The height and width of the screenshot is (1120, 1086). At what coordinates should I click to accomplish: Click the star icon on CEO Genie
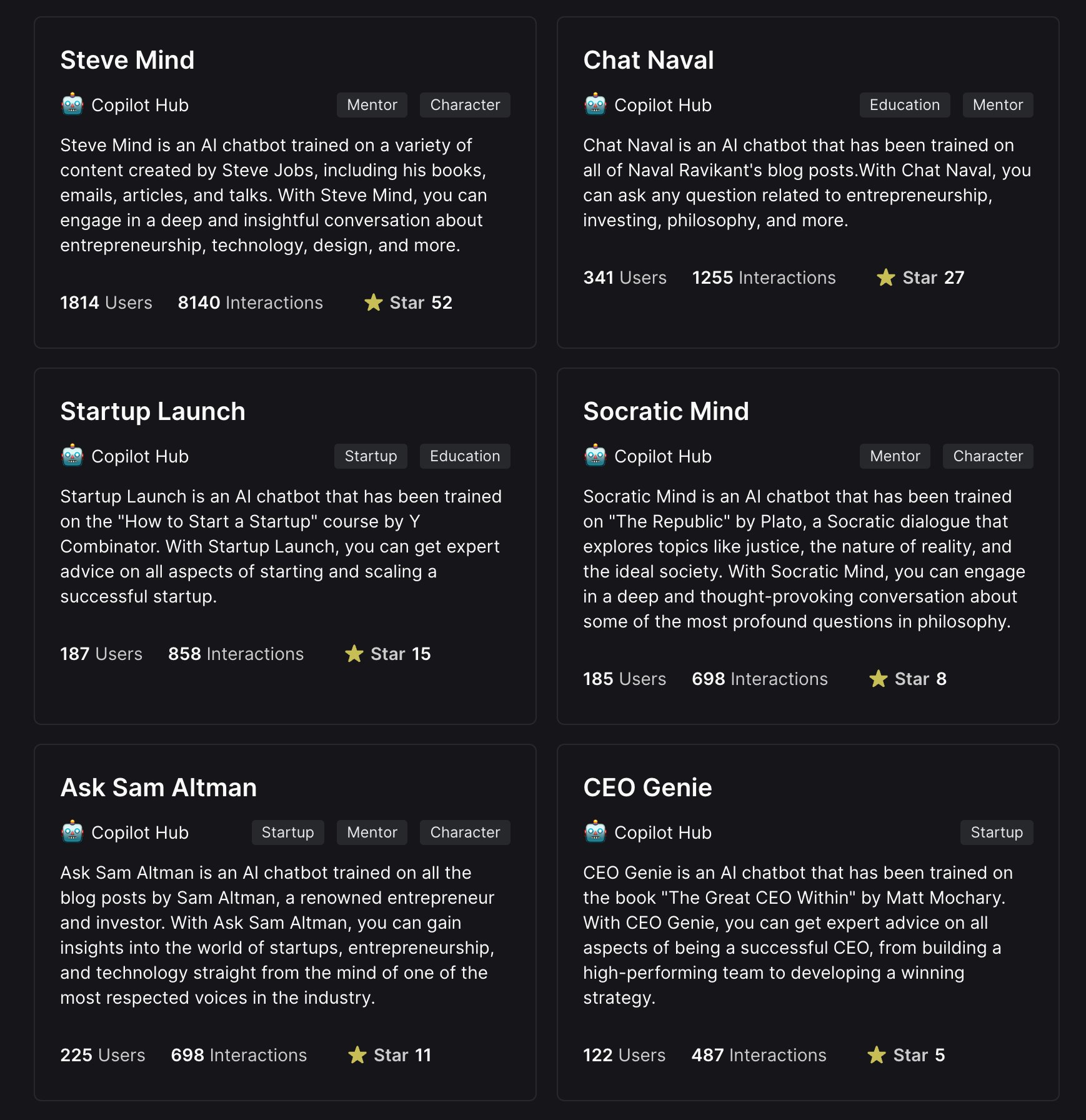coord(877,1055)
